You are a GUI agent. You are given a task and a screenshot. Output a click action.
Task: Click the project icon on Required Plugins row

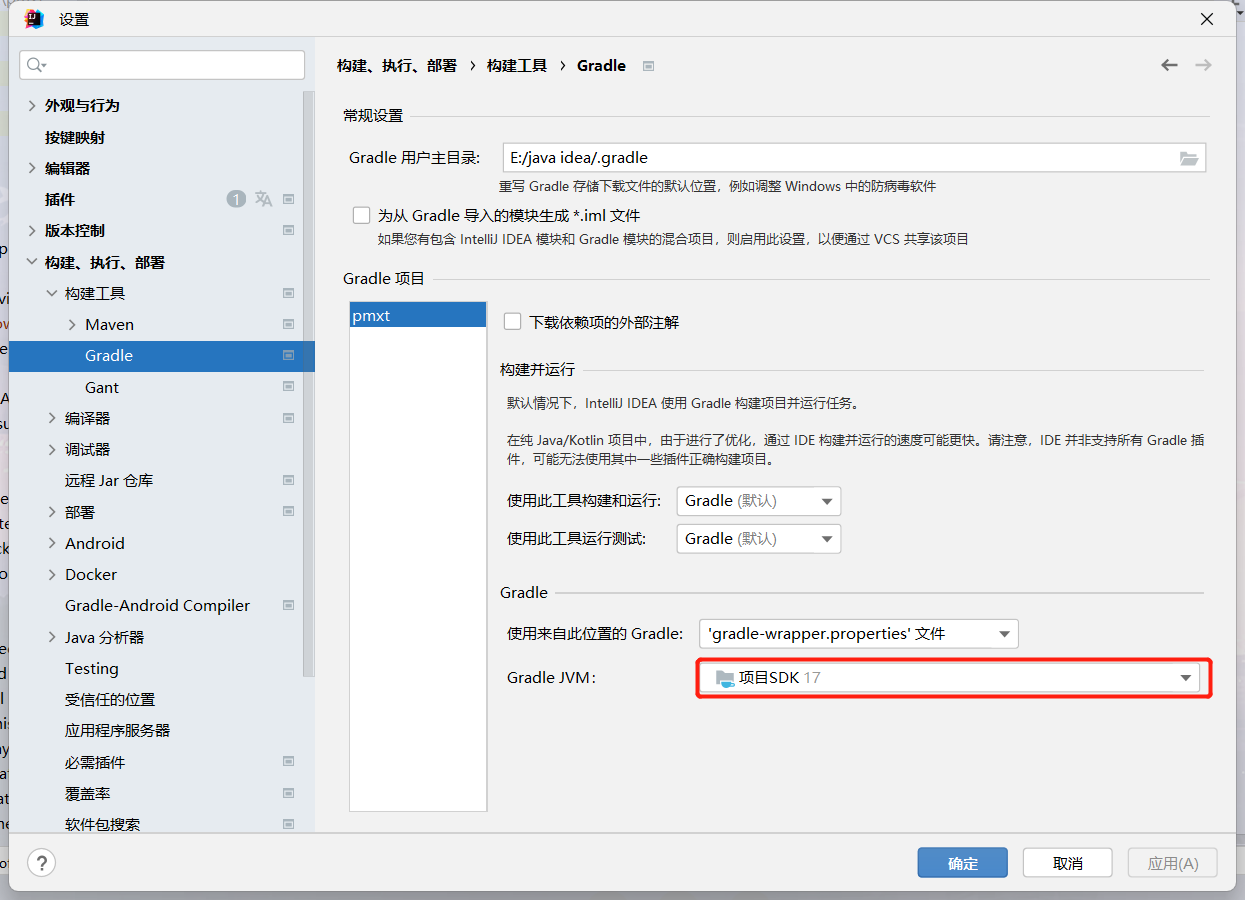click(288, 762)
